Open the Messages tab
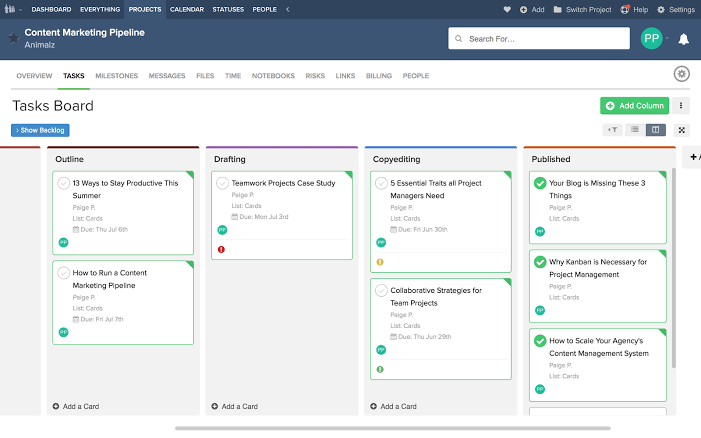701x438 pixels. pos(167,76)
